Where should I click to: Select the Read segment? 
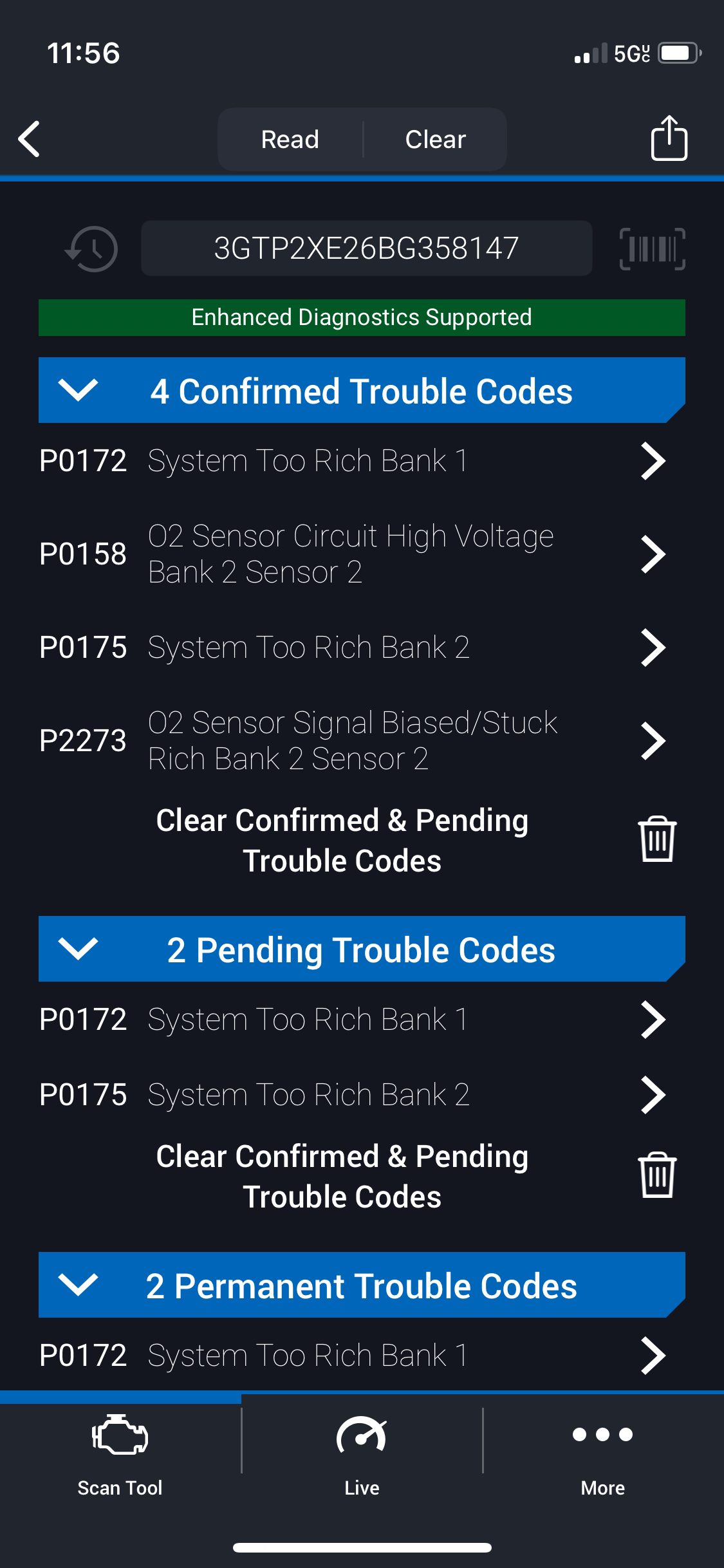290,139
